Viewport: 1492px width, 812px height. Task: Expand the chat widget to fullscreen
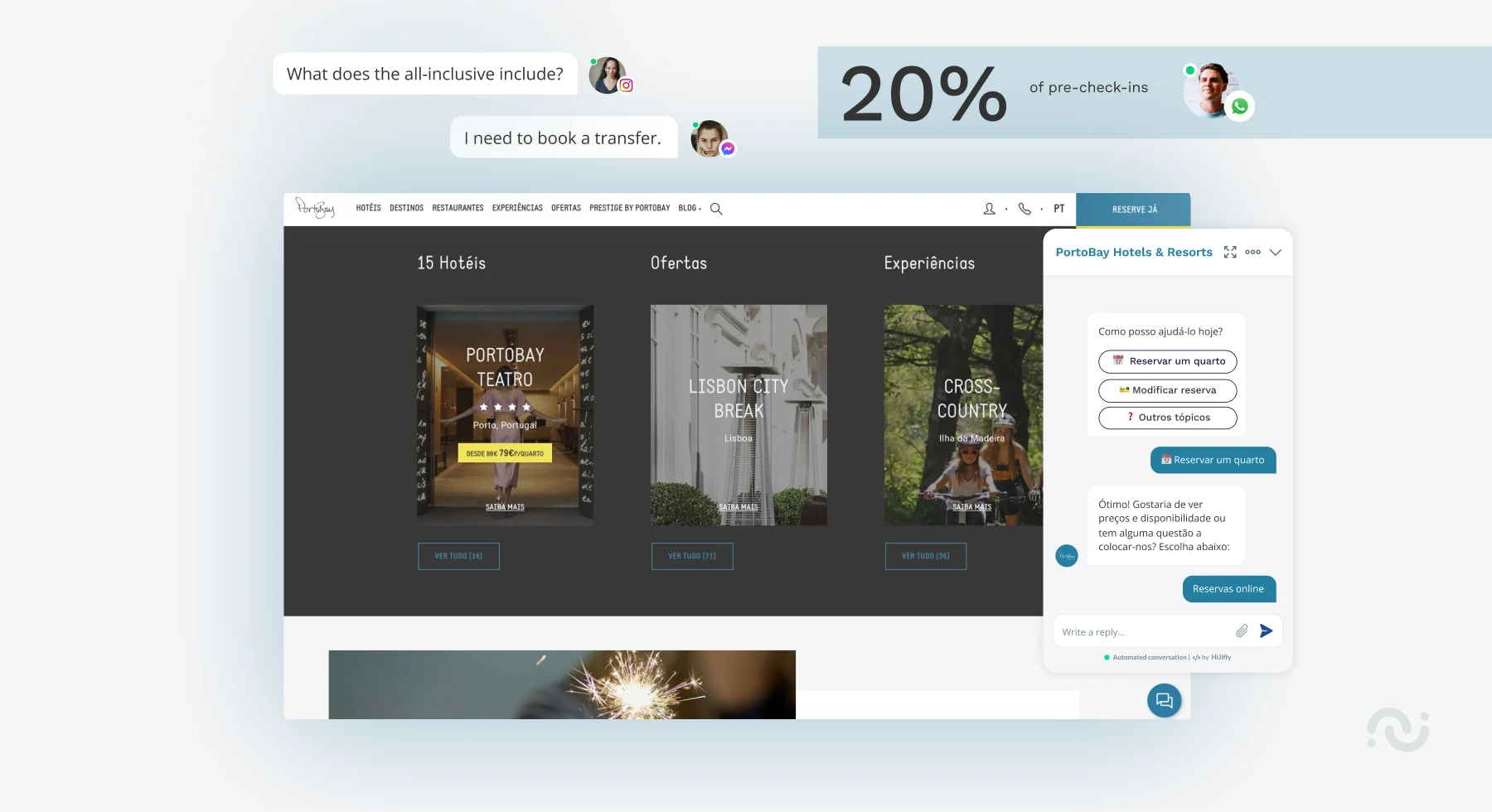coord(1230,252)
